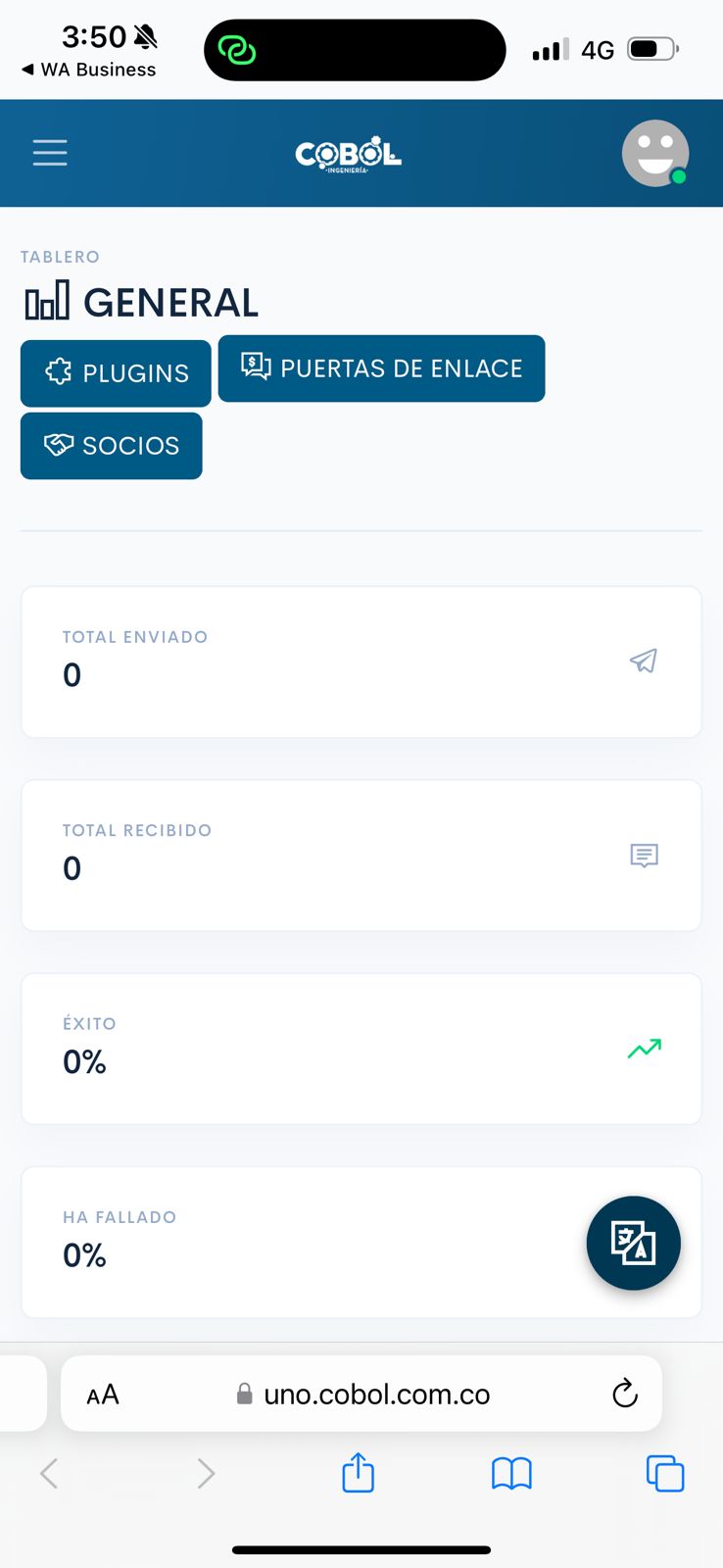Open Safari bookmarks
The height and width of the screenshot is (1568, 723).
coord(511,1473)
